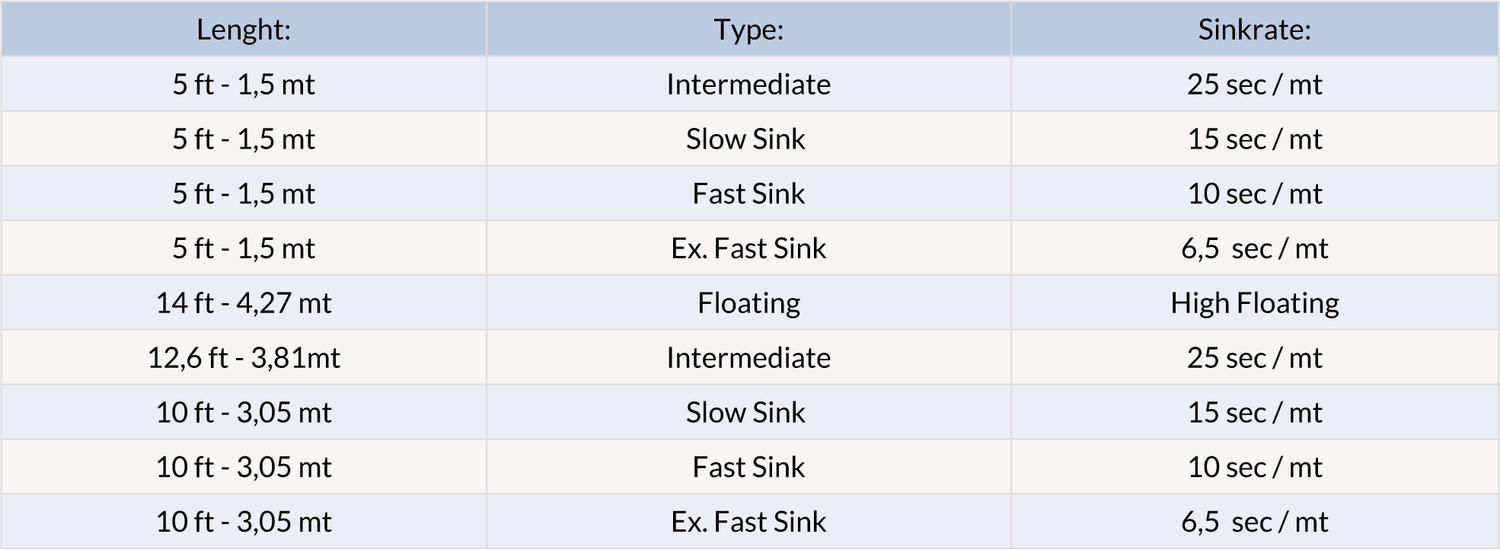1500x550 pixels.
Task: Select the length cell beside 10 ft Slow Sink
Action: tap(243, 412)
